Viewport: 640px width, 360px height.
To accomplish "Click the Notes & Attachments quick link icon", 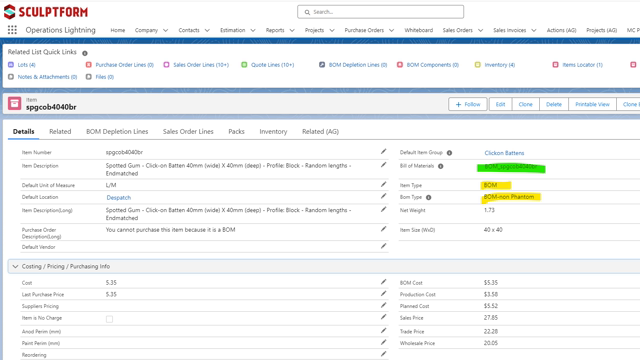I will (11, 77).
